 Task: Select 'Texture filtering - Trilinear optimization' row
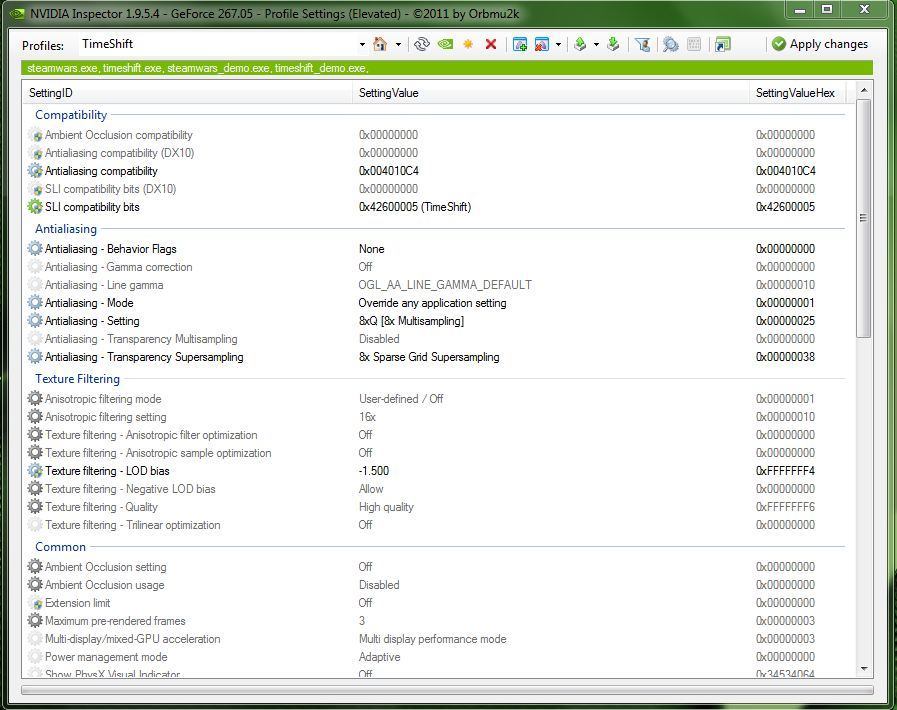coord(435,525)
